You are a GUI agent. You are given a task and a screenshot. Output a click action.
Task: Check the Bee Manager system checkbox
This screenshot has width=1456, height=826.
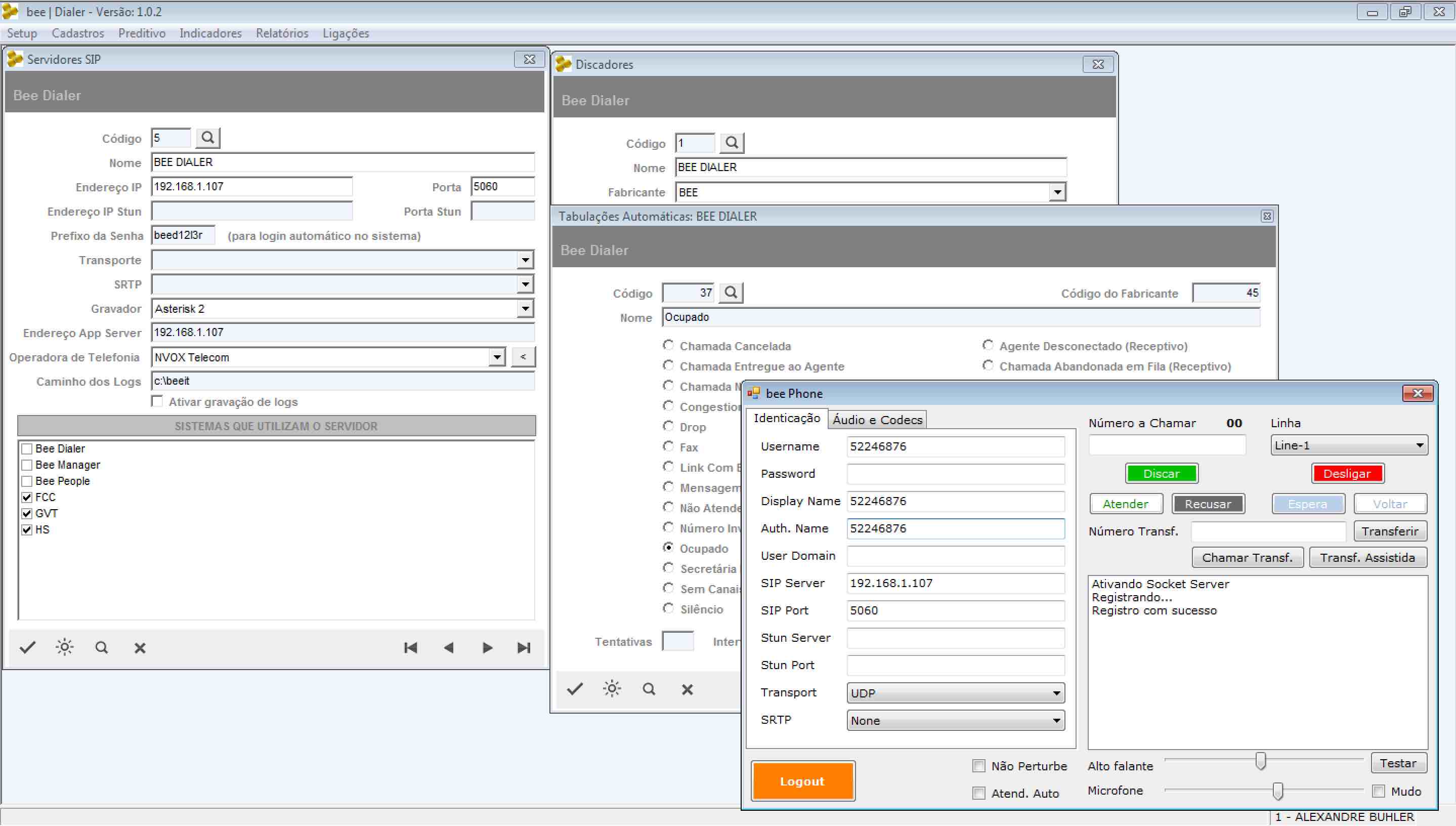coord(27,465)
